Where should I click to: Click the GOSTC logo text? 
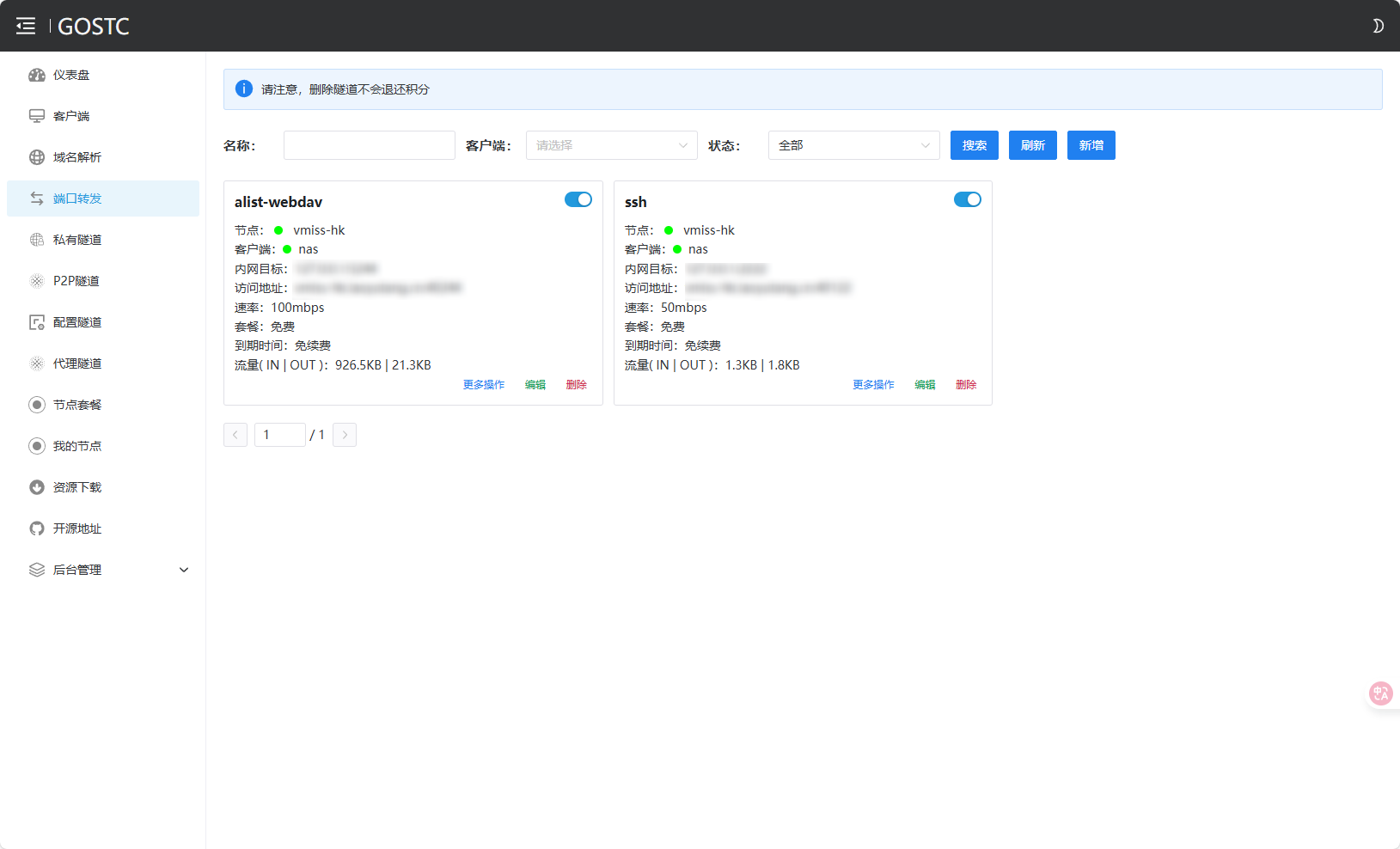(x=94, y=27)
